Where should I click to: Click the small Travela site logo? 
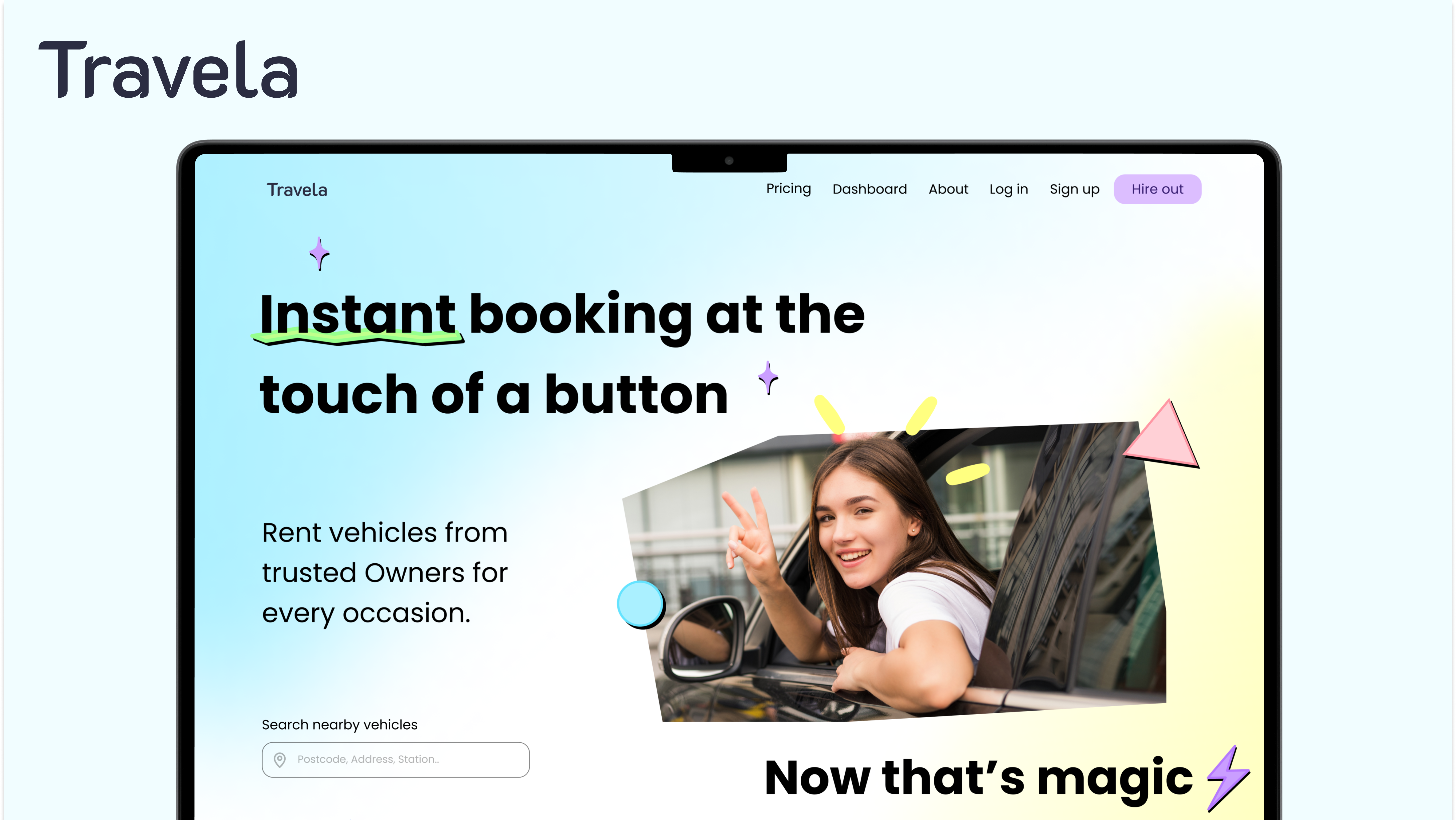coord(297,190)
